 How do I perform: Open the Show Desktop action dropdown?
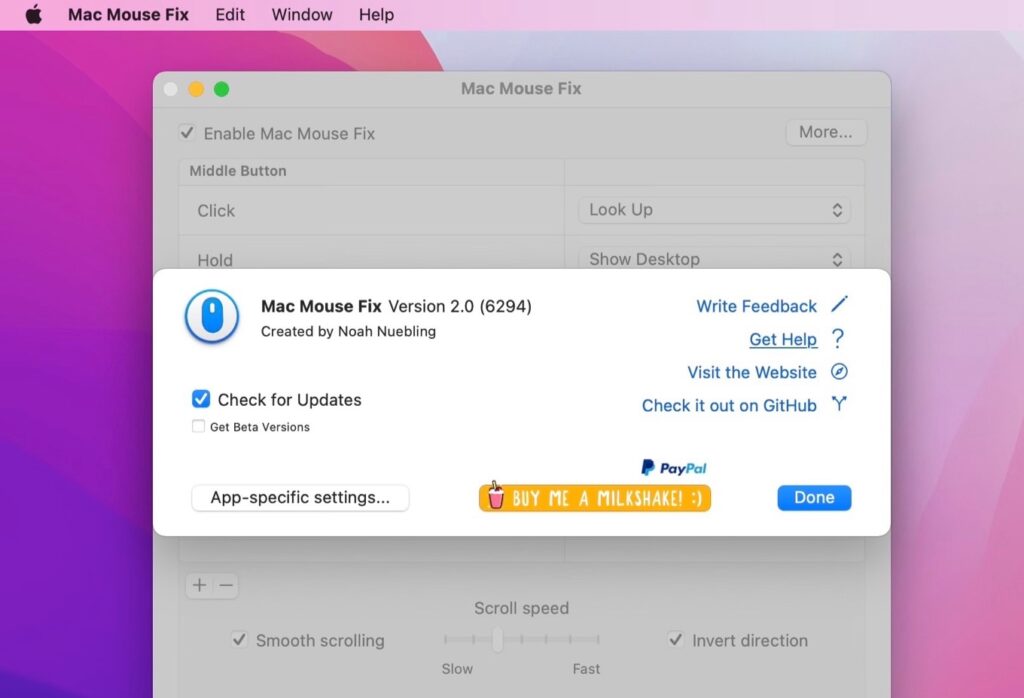(x=713, y=259)
